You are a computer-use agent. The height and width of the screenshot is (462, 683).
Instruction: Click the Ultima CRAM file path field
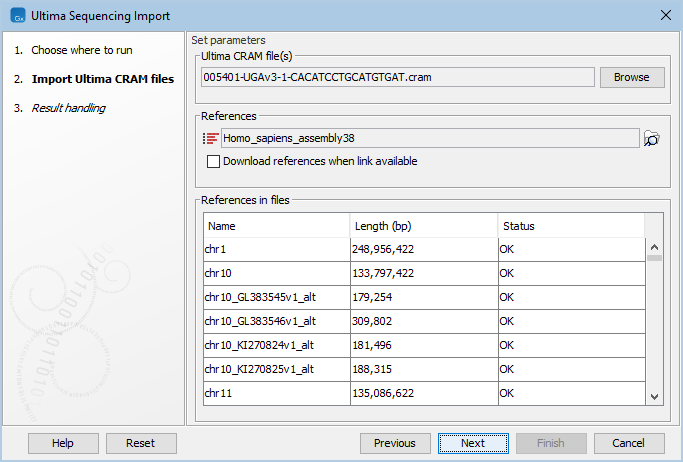397,77
